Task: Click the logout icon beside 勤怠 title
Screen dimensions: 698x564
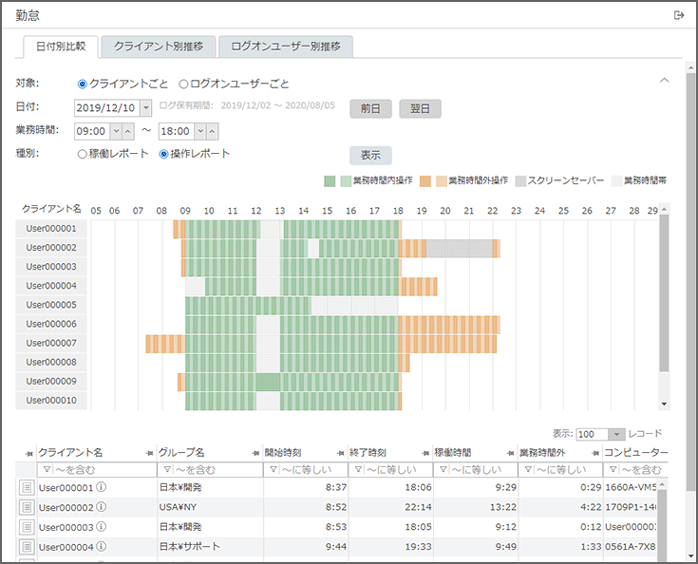Action: pos(678,16)
